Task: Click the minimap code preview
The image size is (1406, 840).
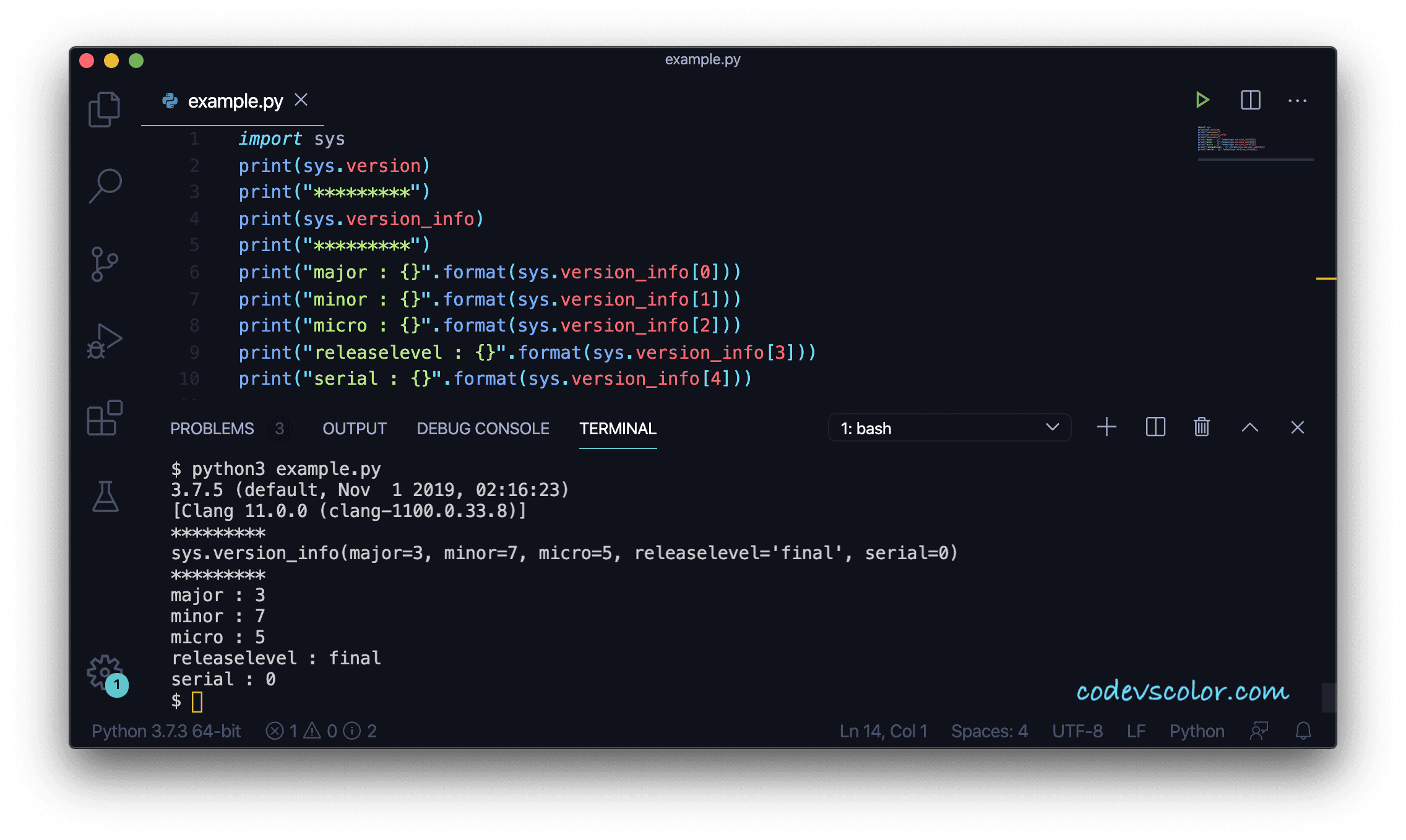Action: click(1230, 139)
